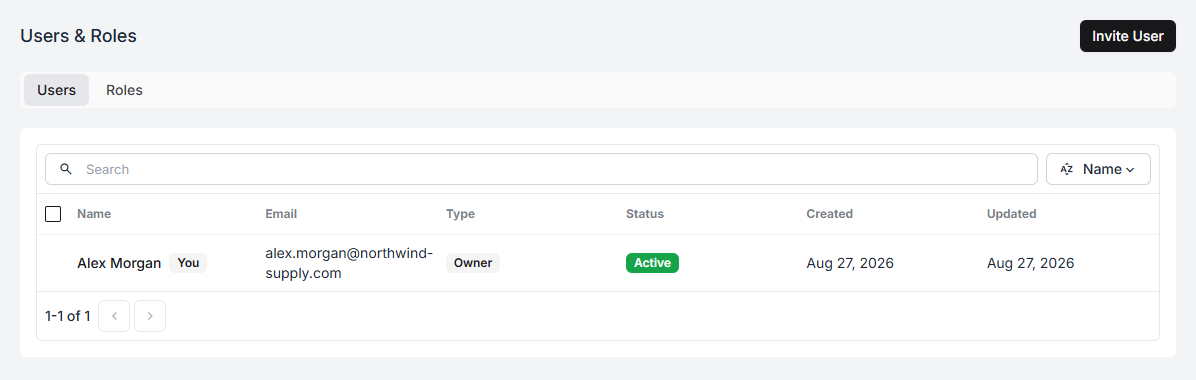Click the Updated date Aug 27, 2026
The height and width of the screenshot is (380, 1196).
(x=1030, y=263)
